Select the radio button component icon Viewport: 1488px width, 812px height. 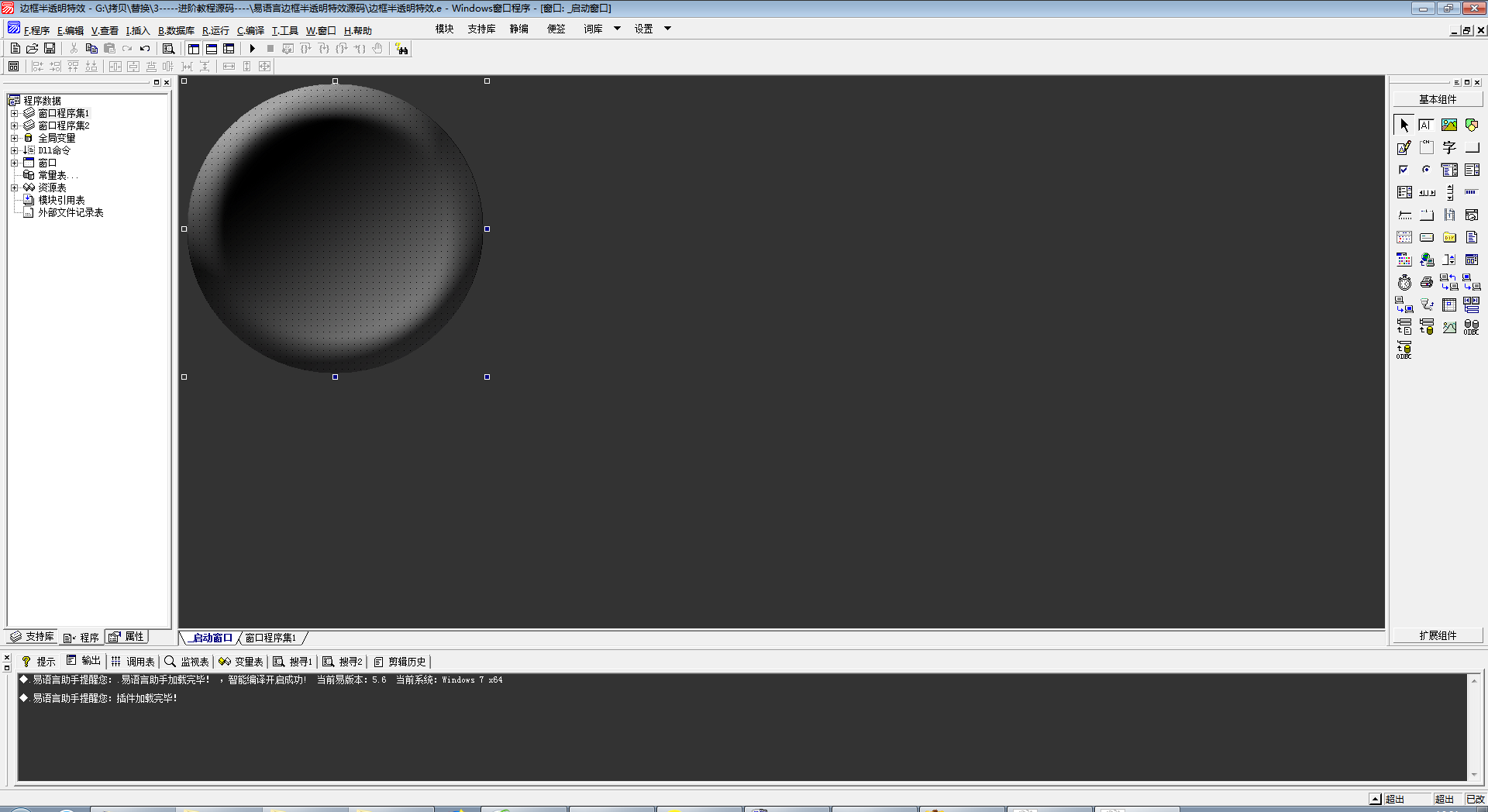tap(1426, 170)
